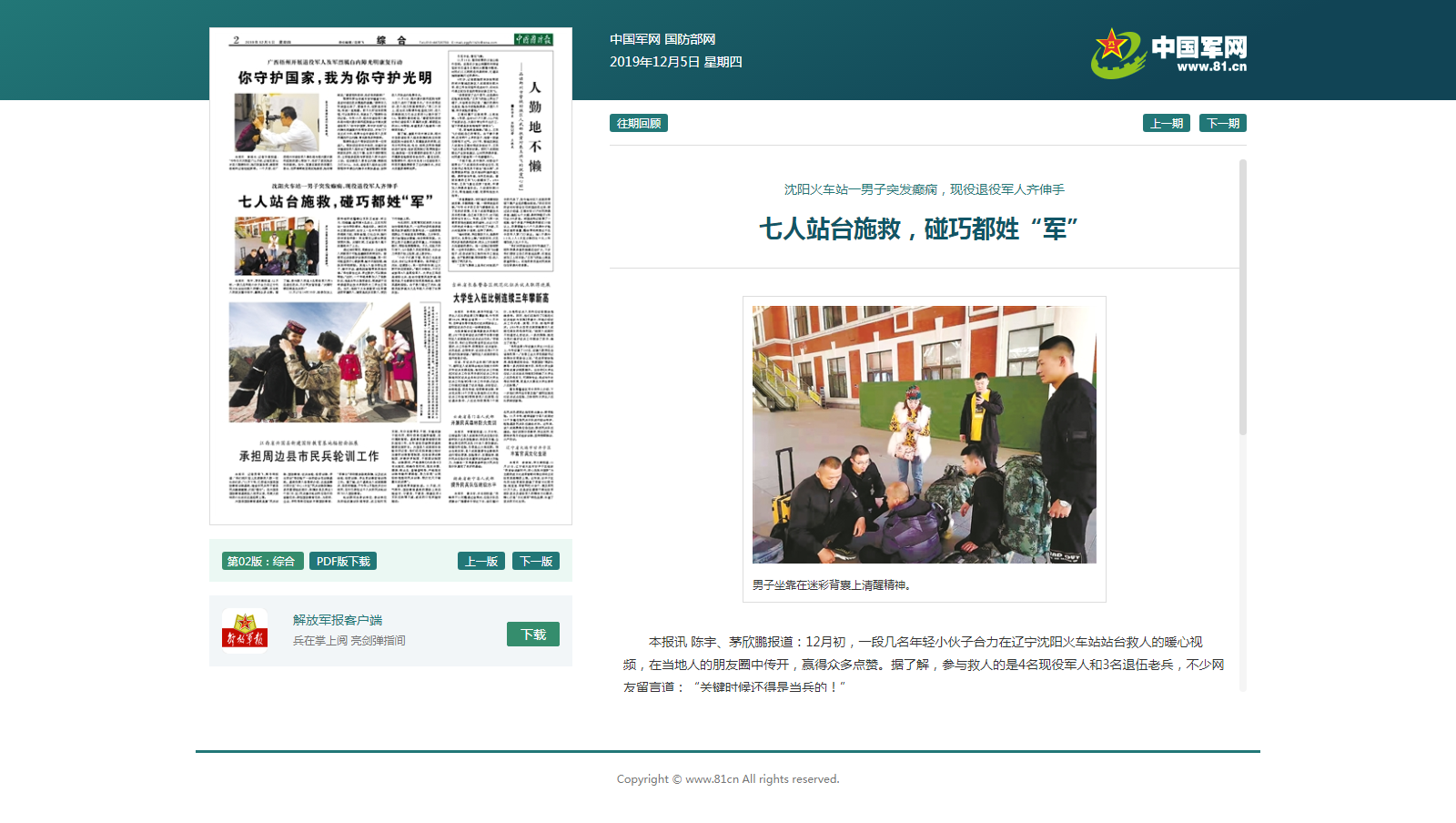The width and height of the screenshot is (1456, 823).
Task: Go to previous page 上一版
Action: pyautogui.click(x=480, y=561)
